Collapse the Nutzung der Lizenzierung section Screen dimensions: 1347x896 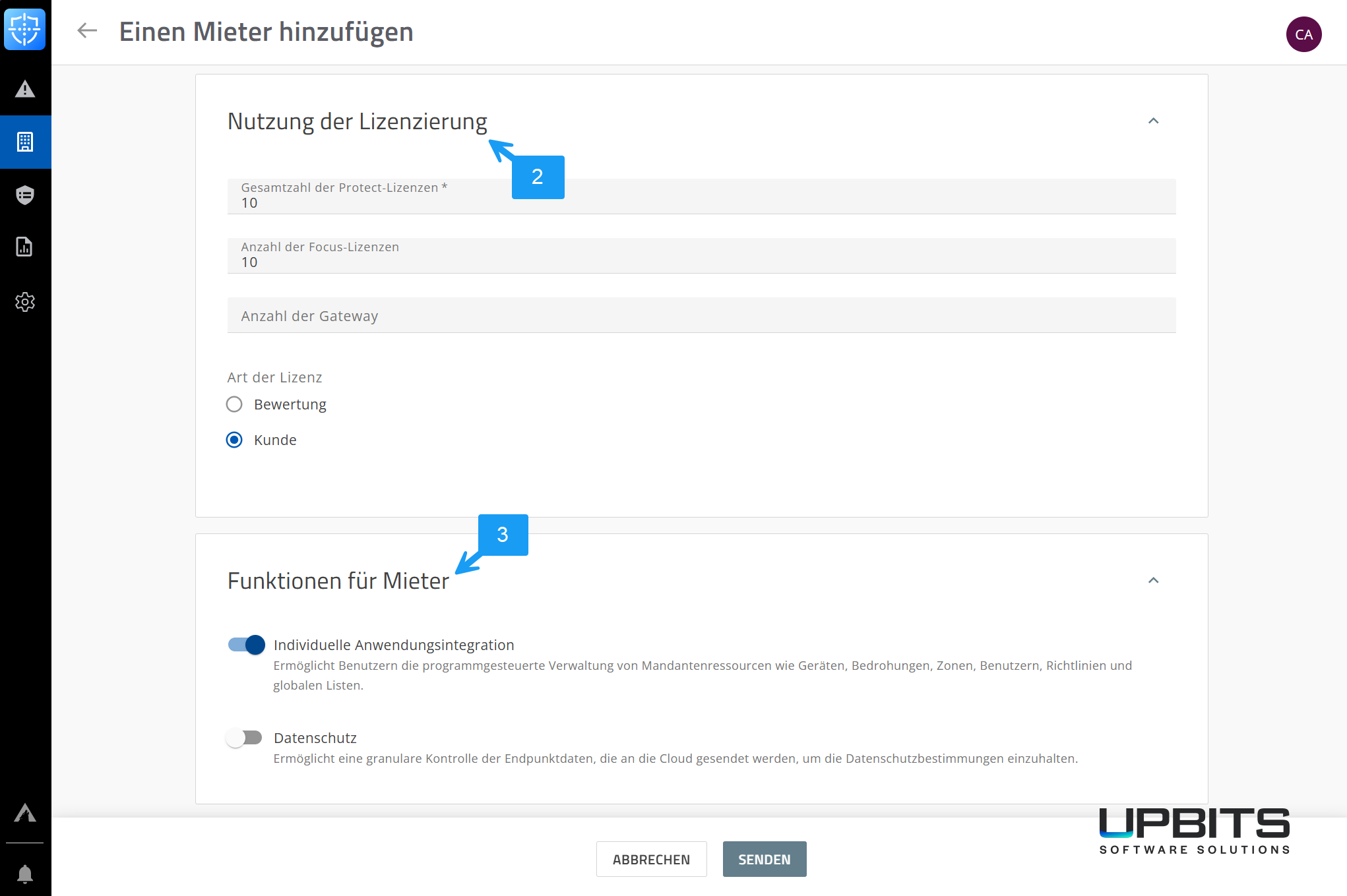1153,121
